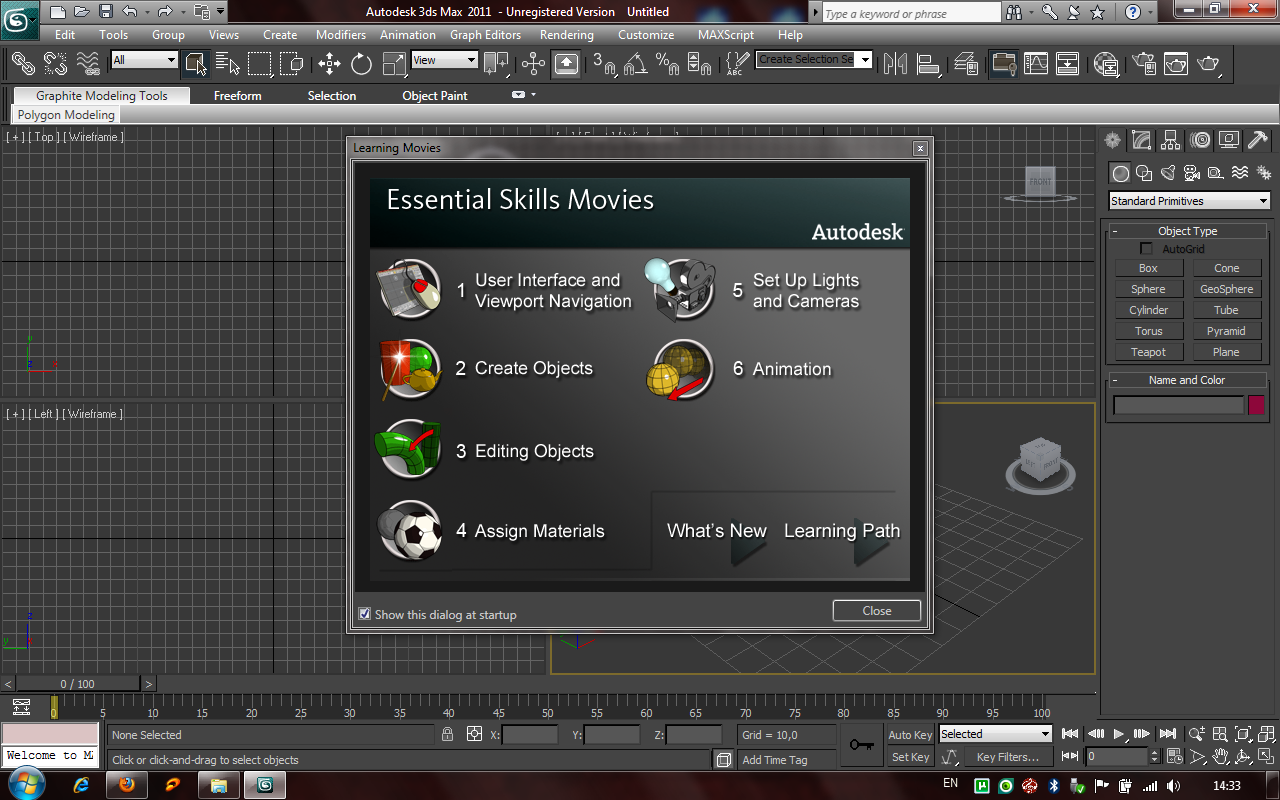This screenshot has width=1280, height=800.
Task: Open the Graph Editors menu
Action: coord(485,35)
